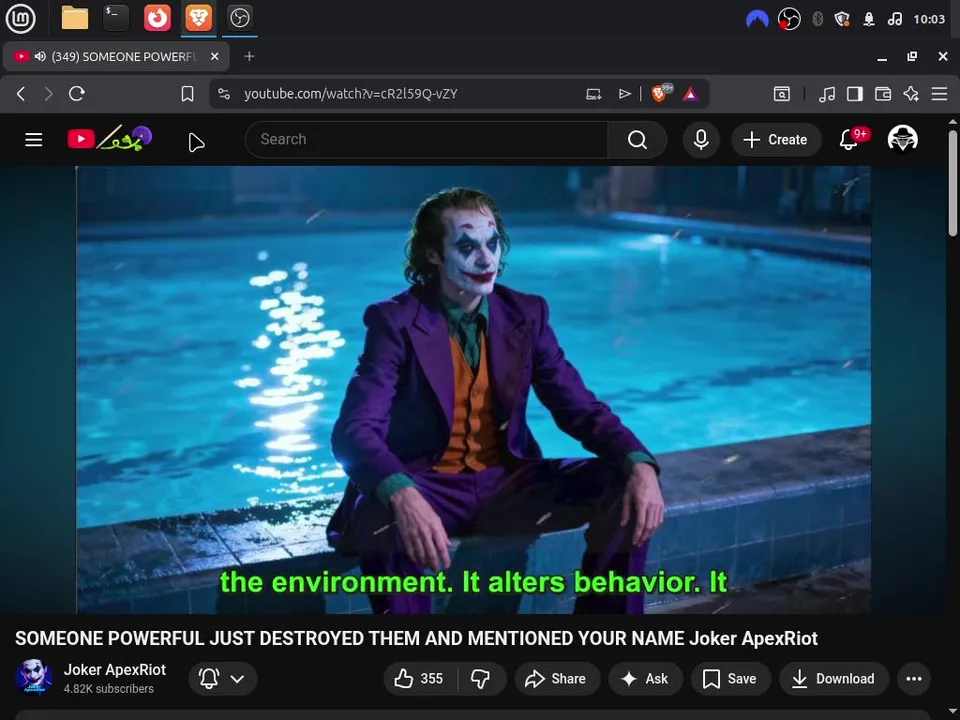The image size is (960, 720).
Task: Click the search magnifier button
Action: point(637,140)
